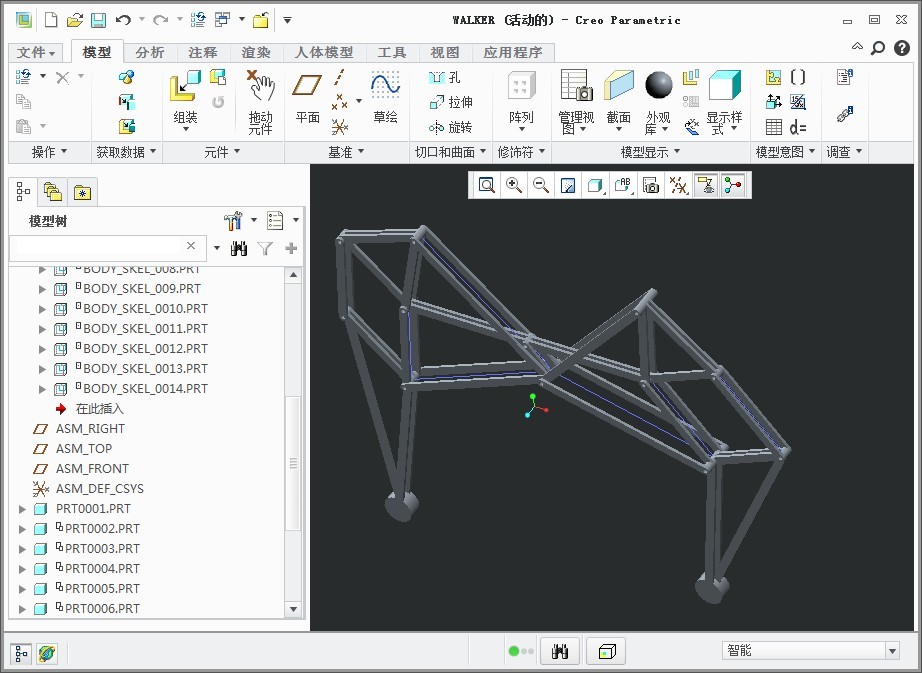Viewport: 922px width, 673px height.
Task: Create a datum Plane (平面)
Action: tap(307, 88)
